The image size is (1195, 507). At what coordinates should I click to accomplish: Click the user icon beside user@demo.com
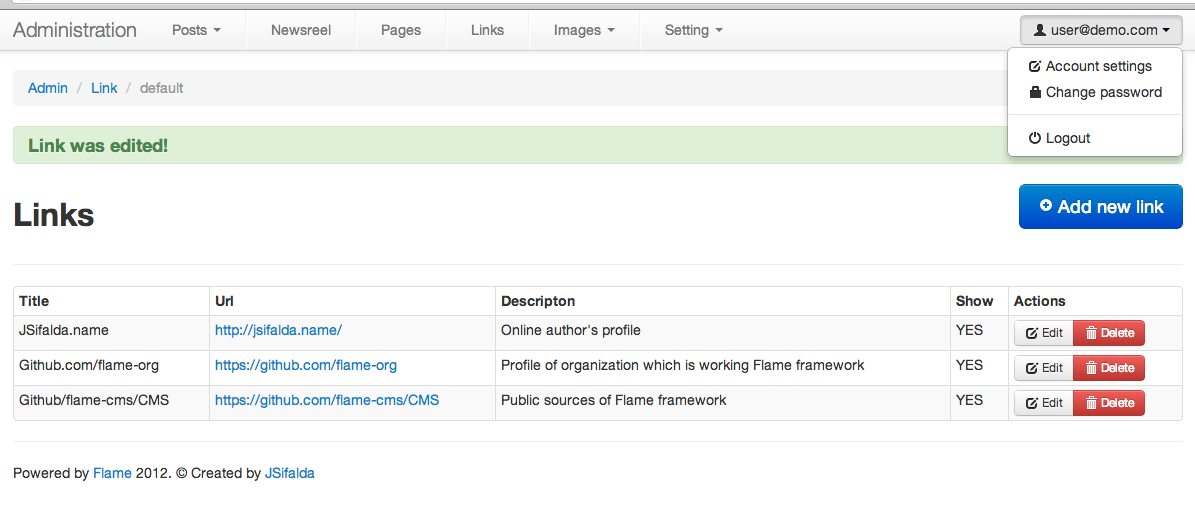tap(1041, 30)
